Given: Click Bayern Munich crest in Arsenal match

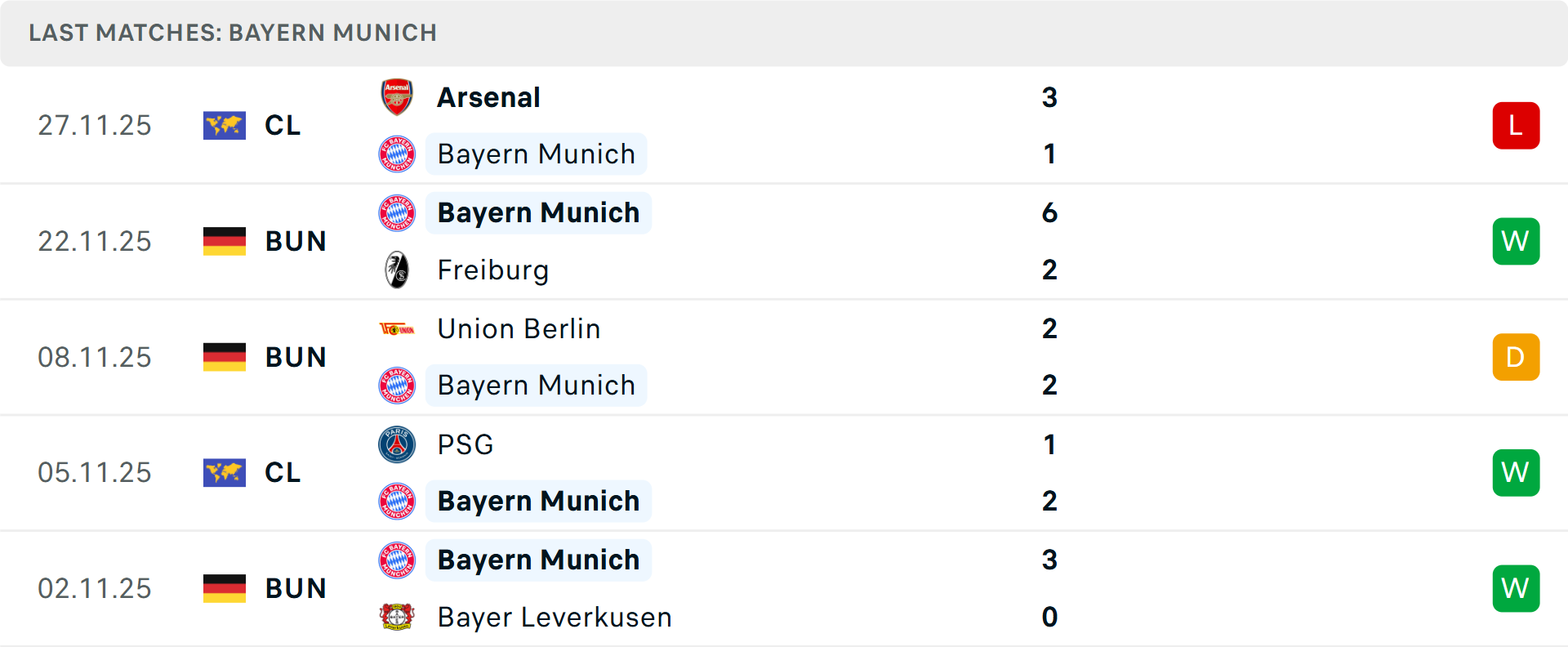Looking at the screenshot, I should click(397, 154).
